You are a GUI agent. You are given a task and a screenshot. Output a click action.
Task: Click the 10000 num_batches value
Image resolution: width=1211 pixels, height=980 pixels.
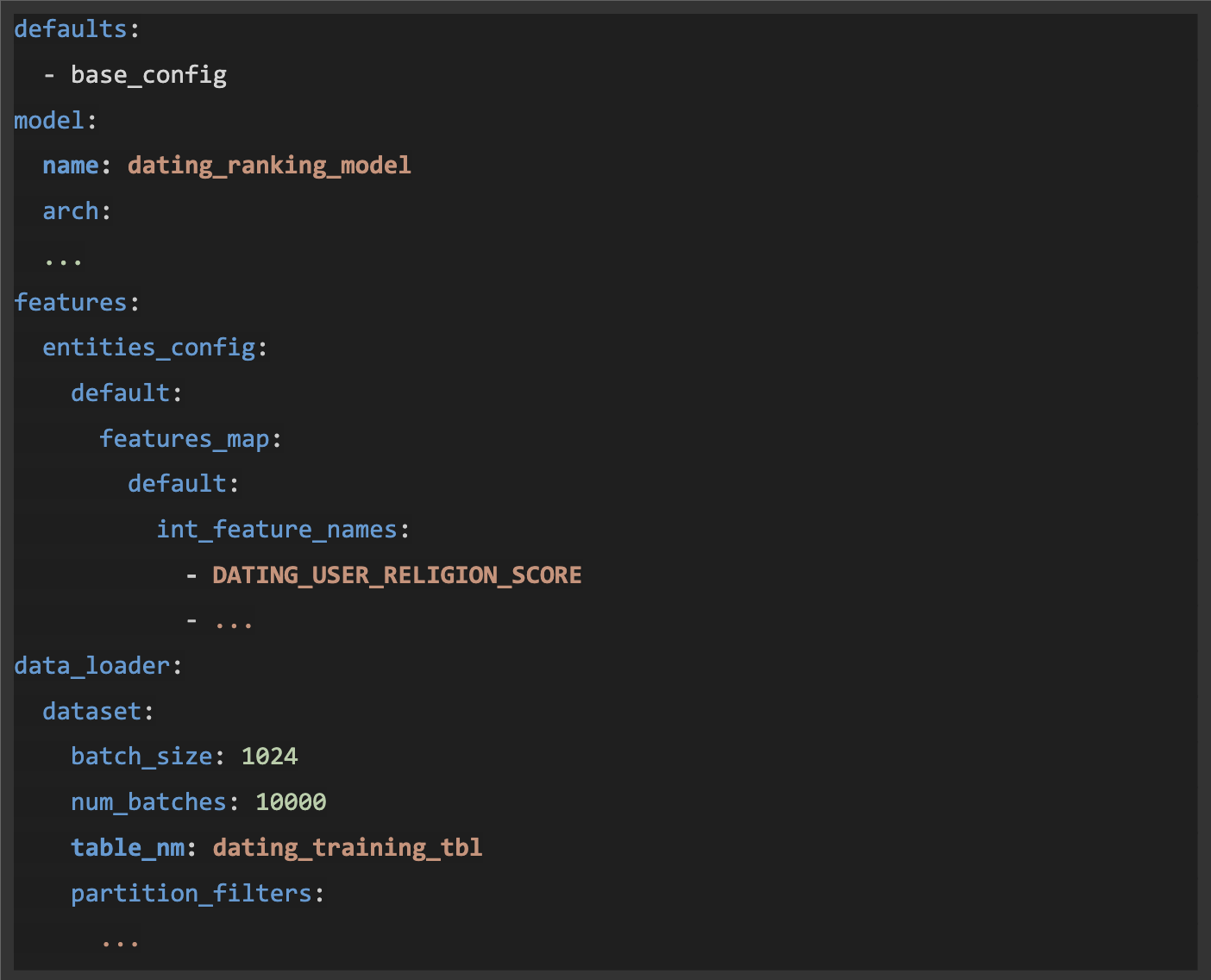click(291, 802)
